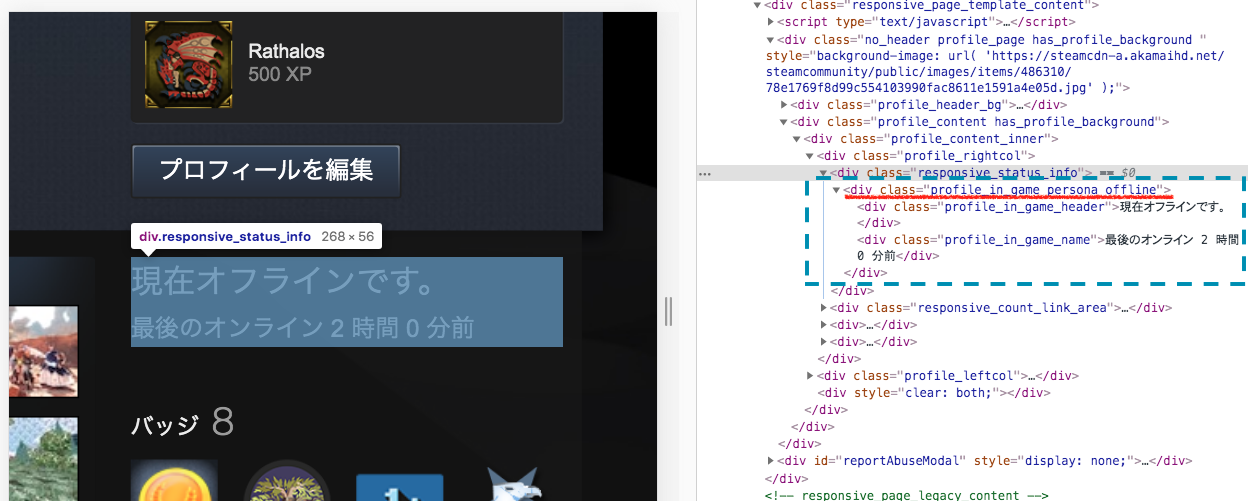Collapse the responsive_status_info div node
Image resolution: width=1248 pixels, height=501 pixels.
click(x=824, y=173)
